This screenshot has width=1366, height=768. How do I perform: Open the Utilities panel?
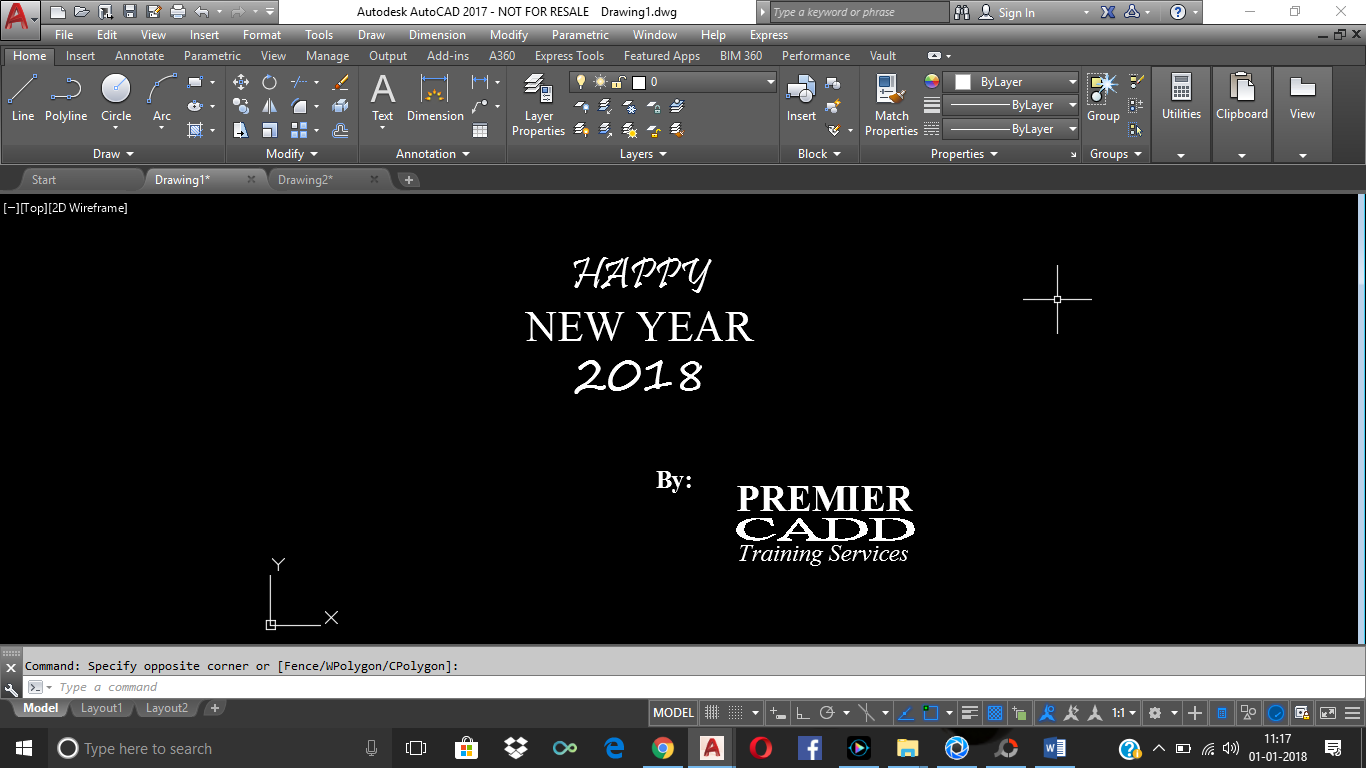pyautogui.click(x=1181, y=115)
